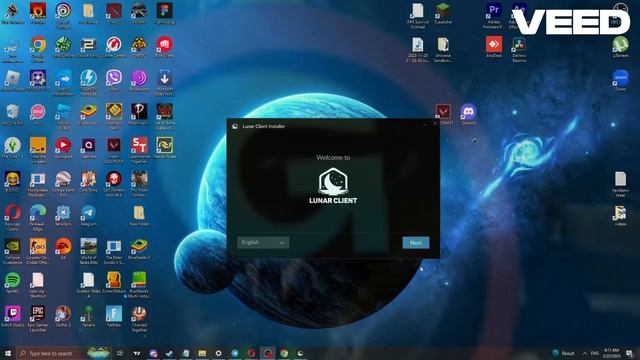The image size is (640, 360).
Task: Open Task View on taskbar
Action: coord(120,353)
